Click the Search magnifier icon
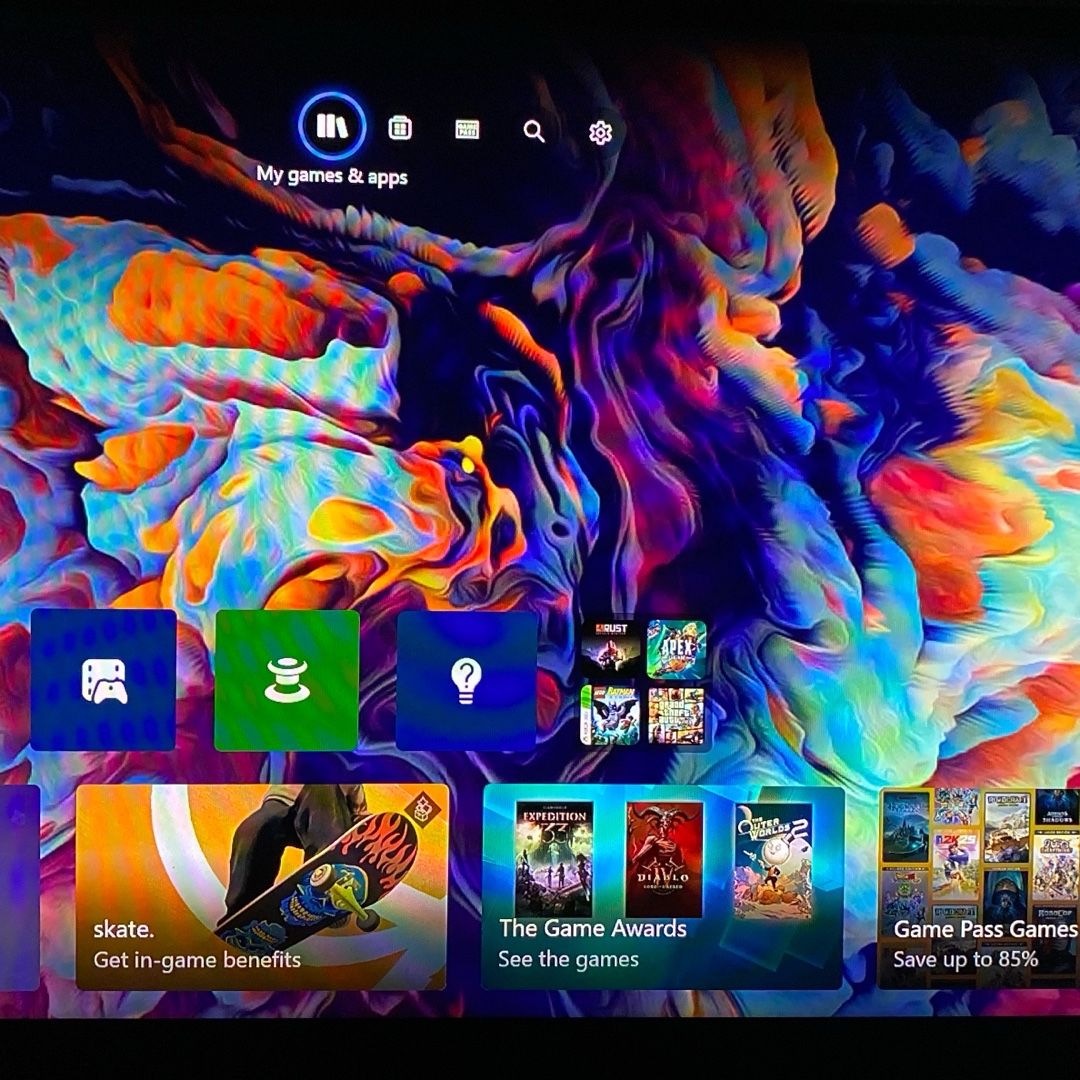Screen dimensions: 1080x1080 [534, 131]
